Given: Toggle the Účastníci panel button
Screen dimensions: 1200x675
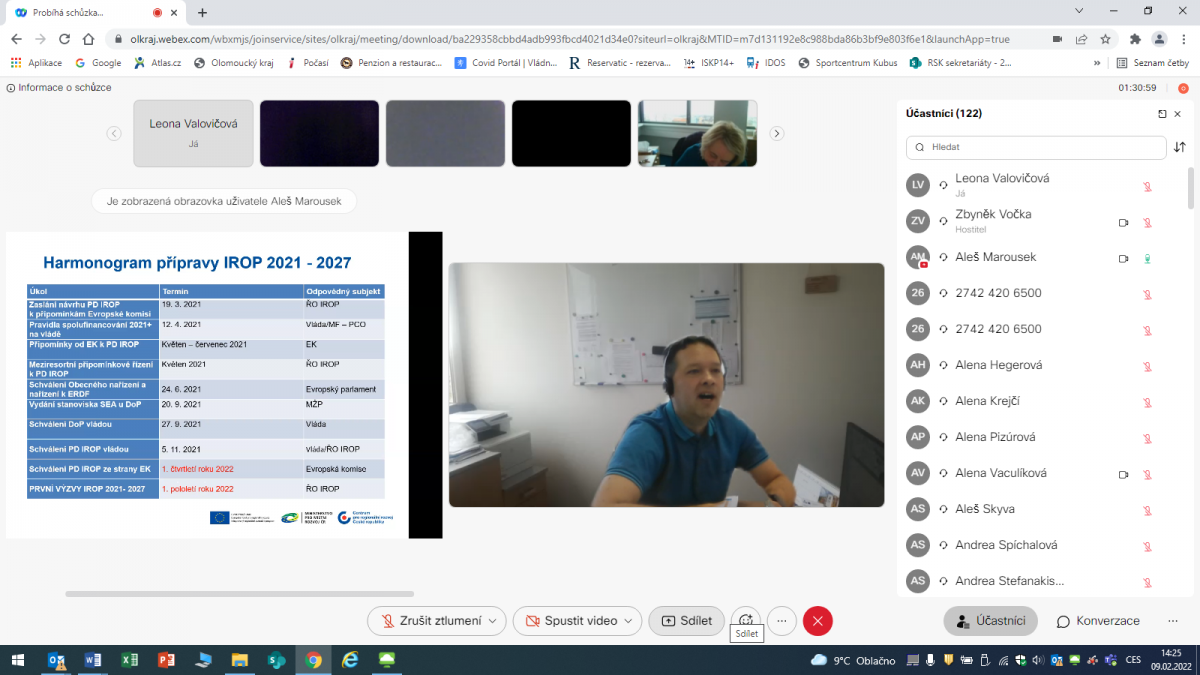Looking at the screenshot, I should click(990, 621).
